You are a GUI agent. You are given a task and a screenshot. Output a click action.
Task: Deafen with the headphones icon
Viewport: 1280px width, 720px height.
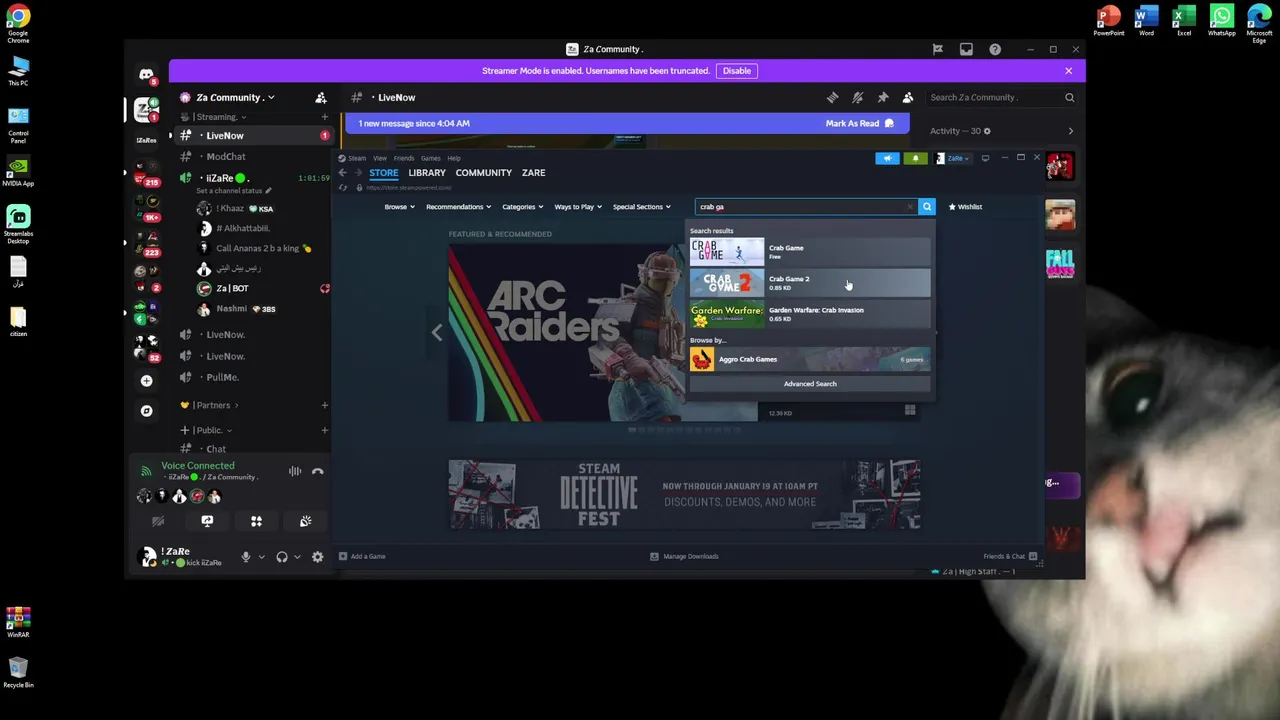[x=282, y=557]
